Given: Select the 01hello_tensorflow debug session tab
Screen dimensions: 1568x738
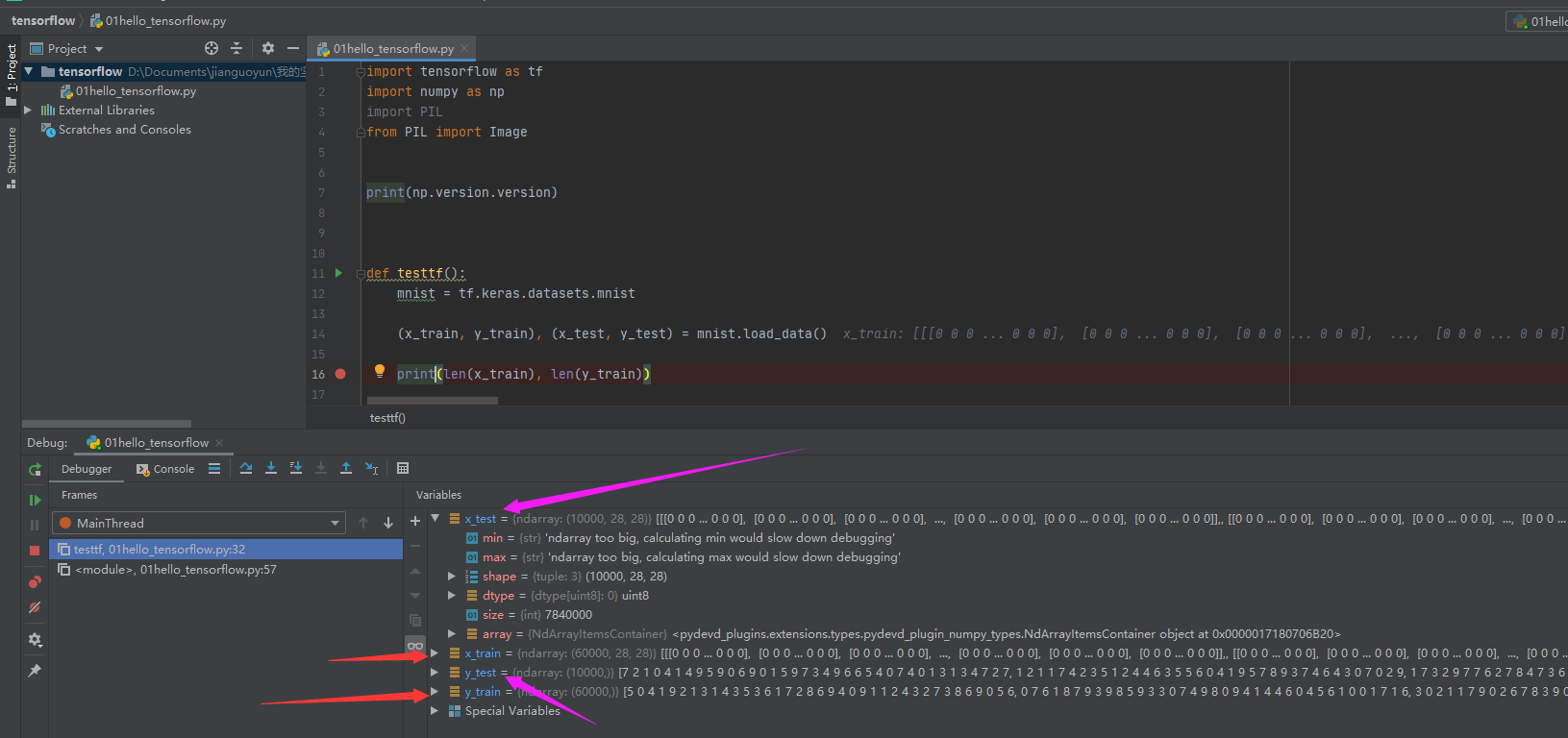Looking at the screenshot, I should (x=156, y=443).
